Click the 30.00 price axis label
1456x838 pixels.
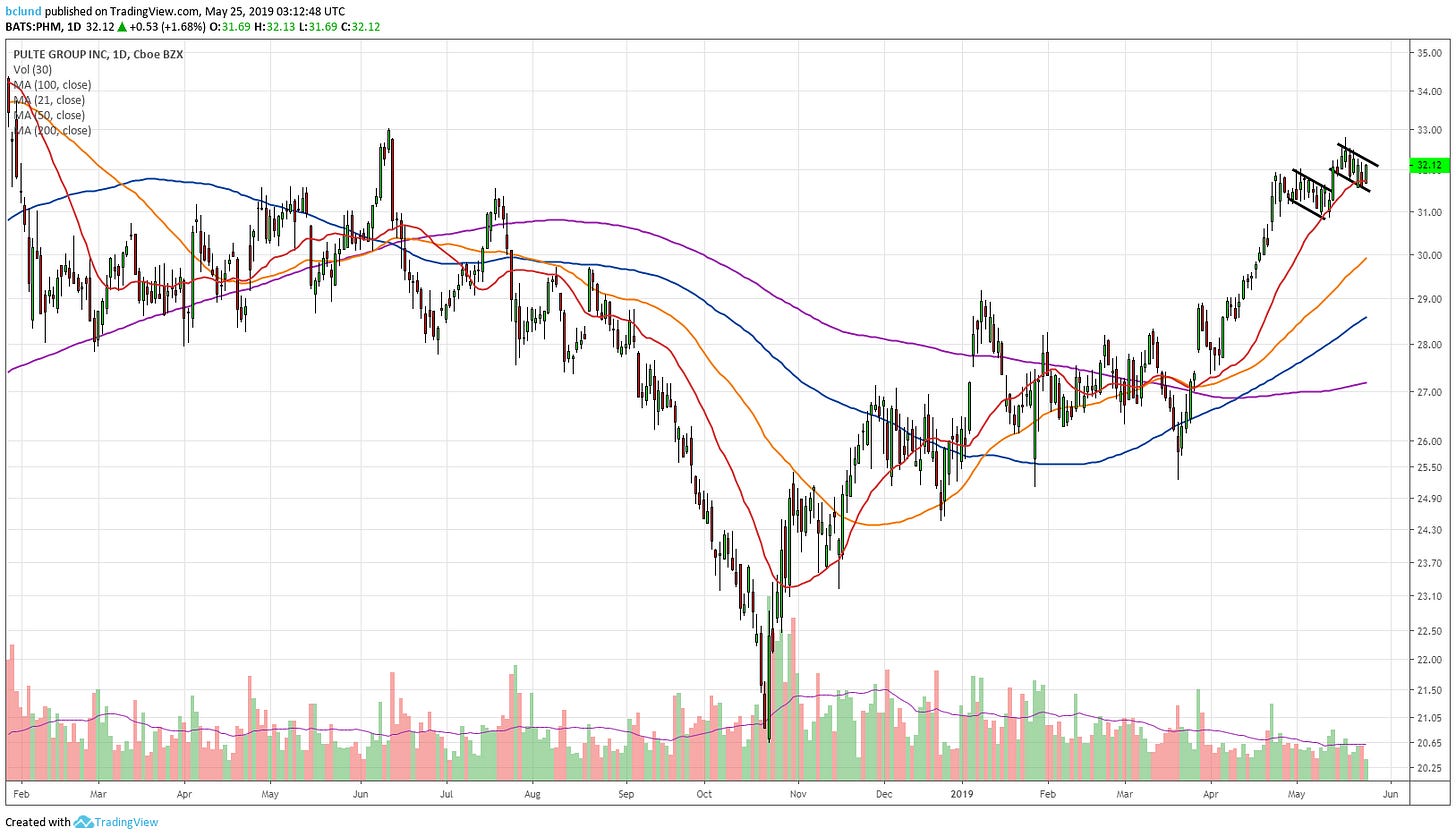tap(1428, 255)
